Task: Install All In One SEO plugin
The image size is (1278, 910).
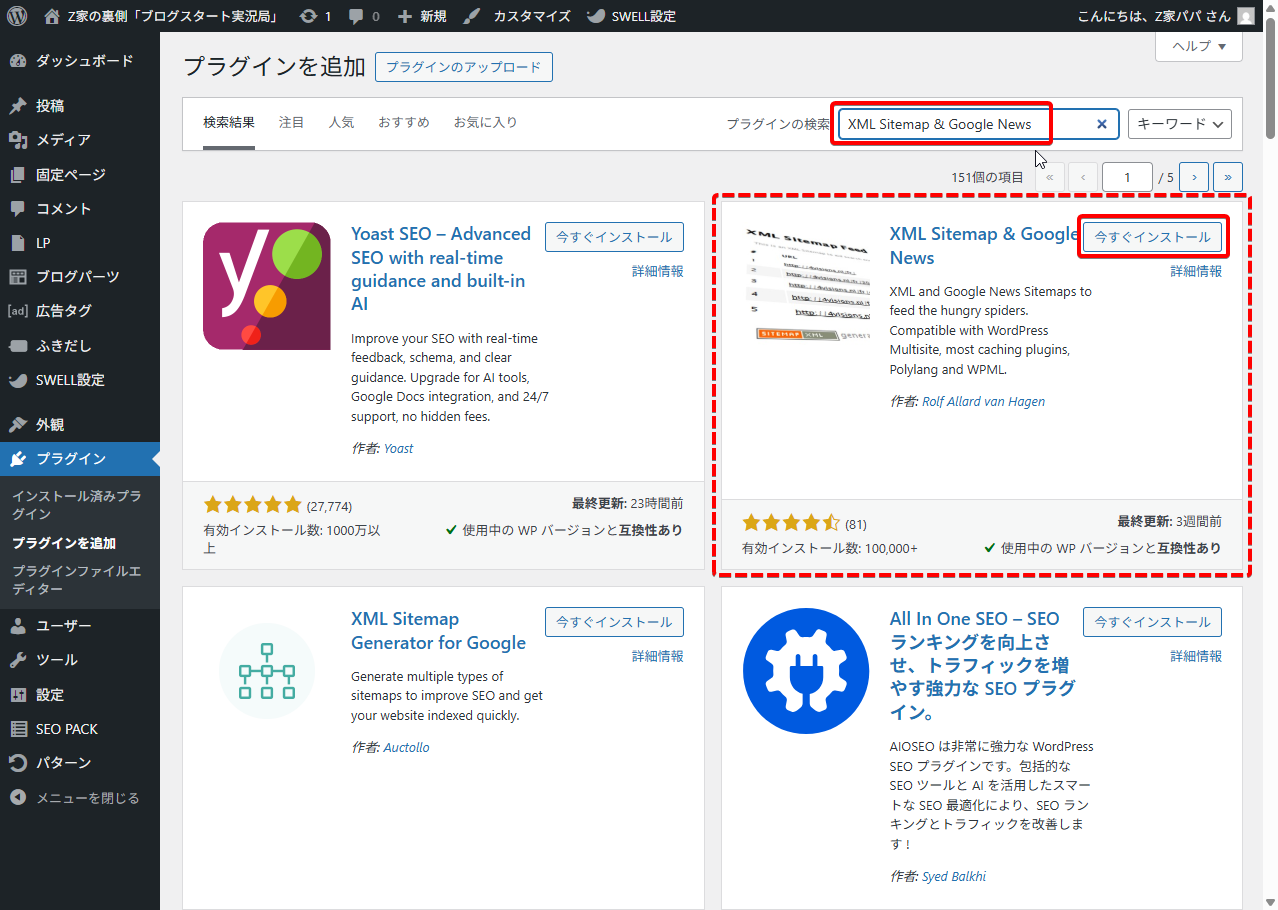Action: click(1152, 622)
